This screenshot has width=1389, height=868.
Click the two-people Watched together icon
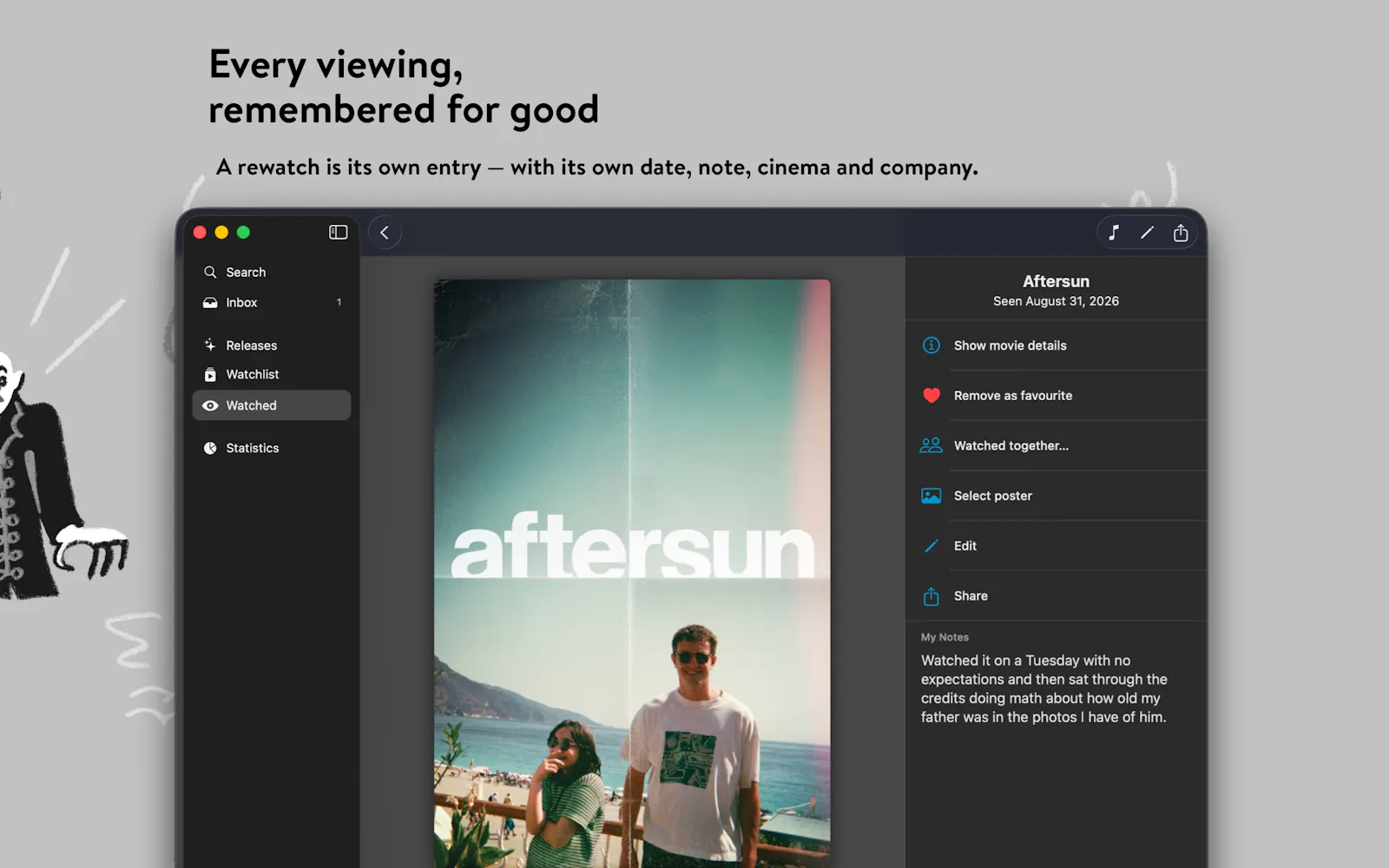coord(931,445)
